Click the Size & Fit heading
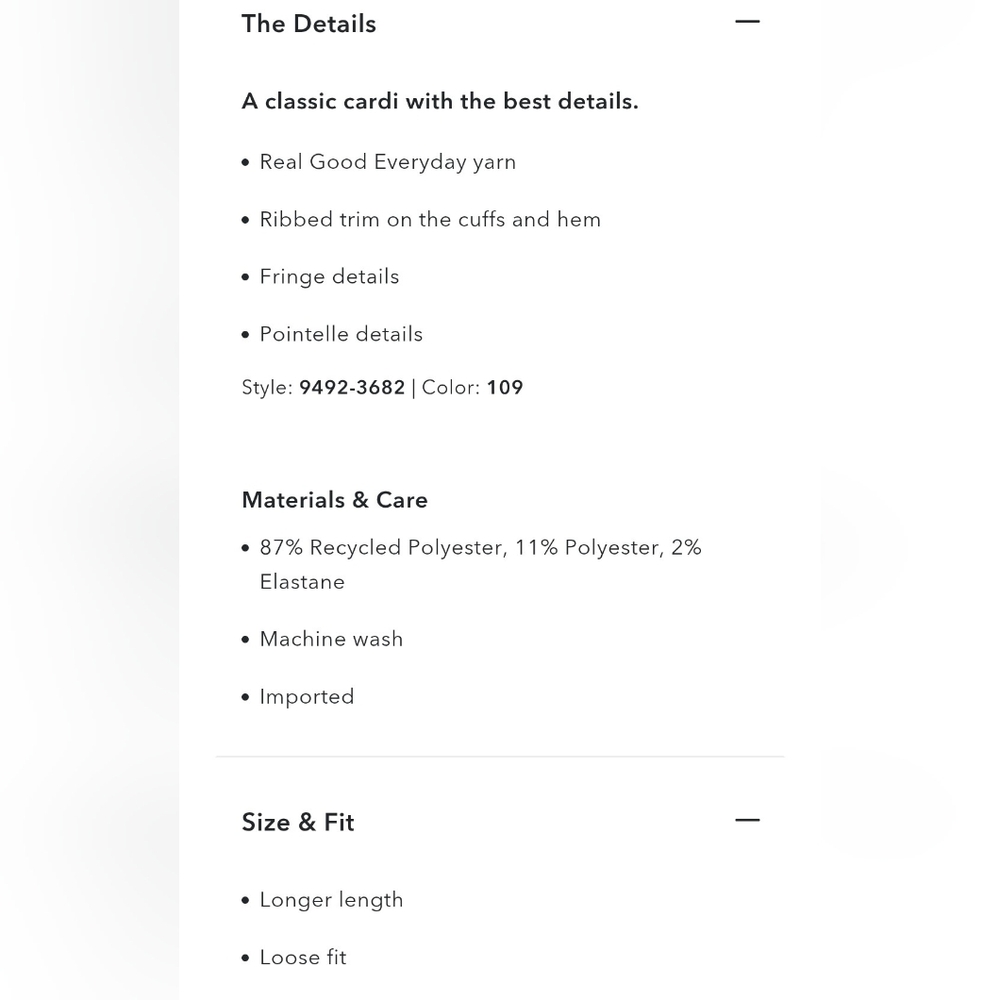Screen dimensions: 1000x1000 point(298,822)
